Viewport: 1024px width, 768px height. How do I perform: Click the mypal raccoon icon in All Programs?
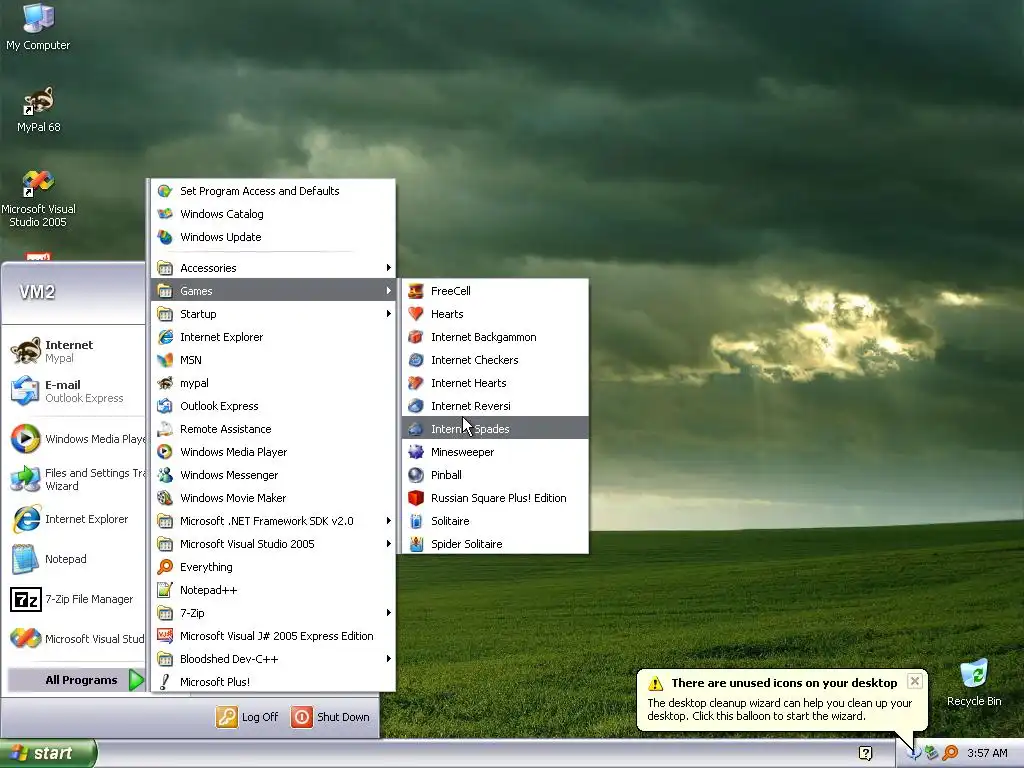165,383
